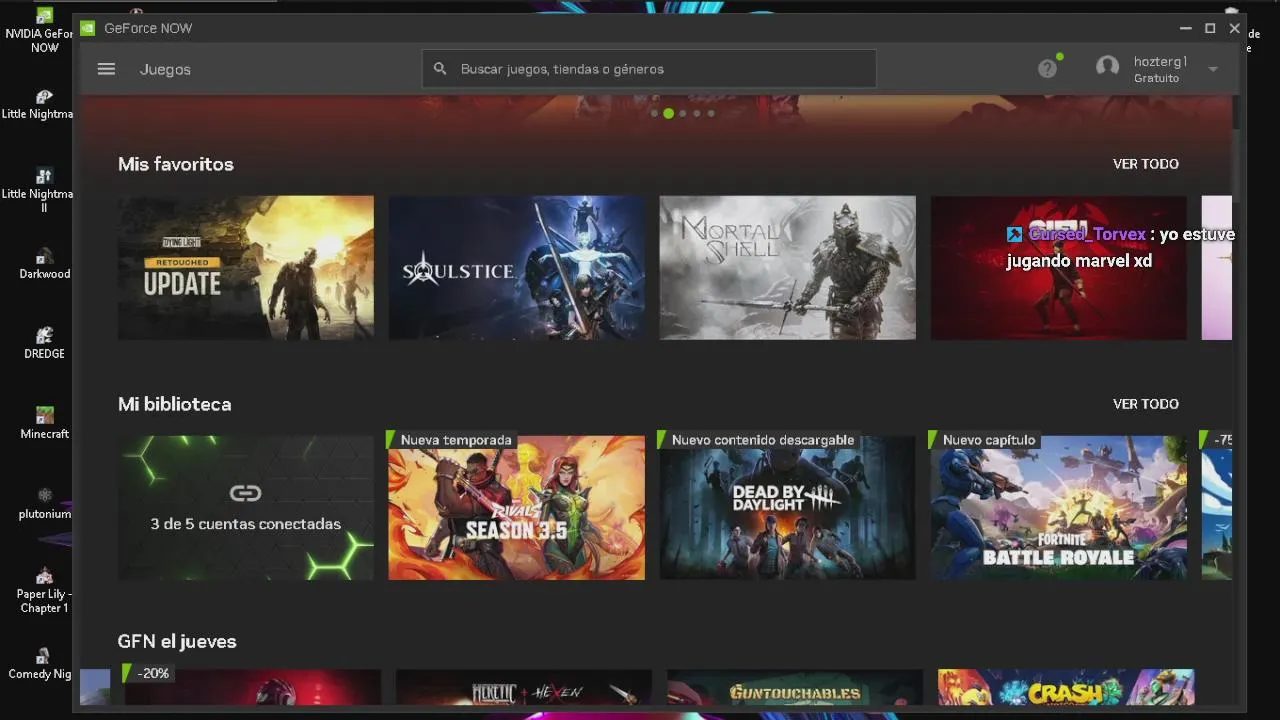Select the Little Nightmares II desktop icon

[x=40, y=191]
